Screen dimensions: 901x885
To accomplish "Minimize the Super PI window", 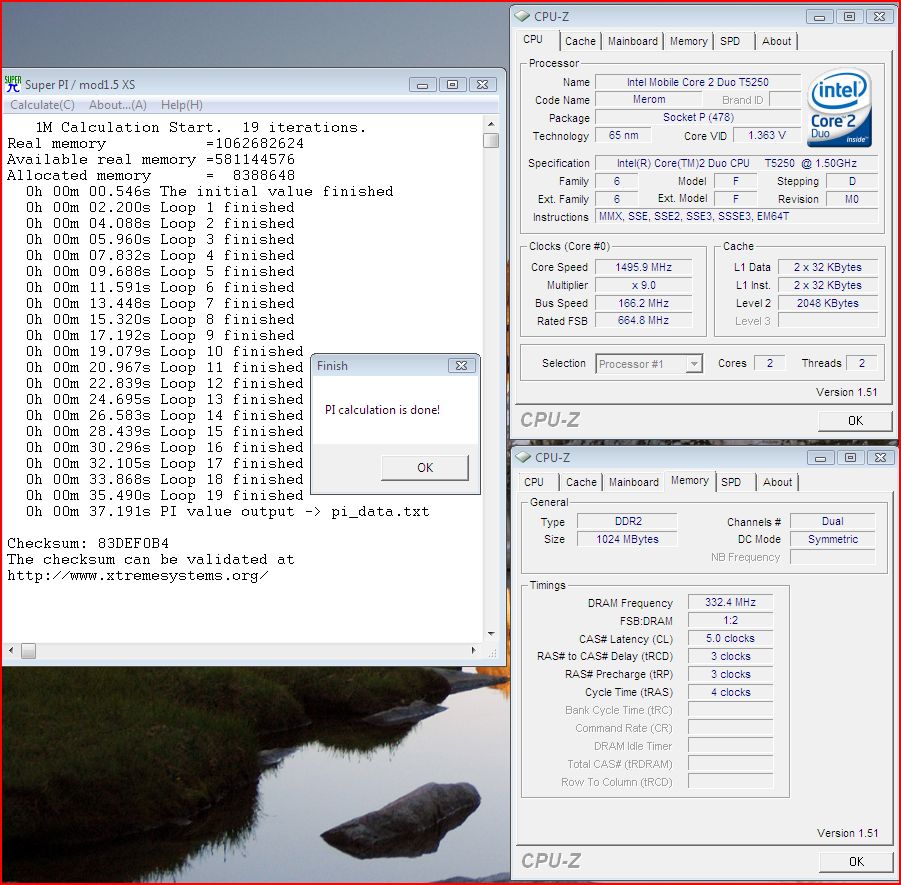I will pos(422,85).
